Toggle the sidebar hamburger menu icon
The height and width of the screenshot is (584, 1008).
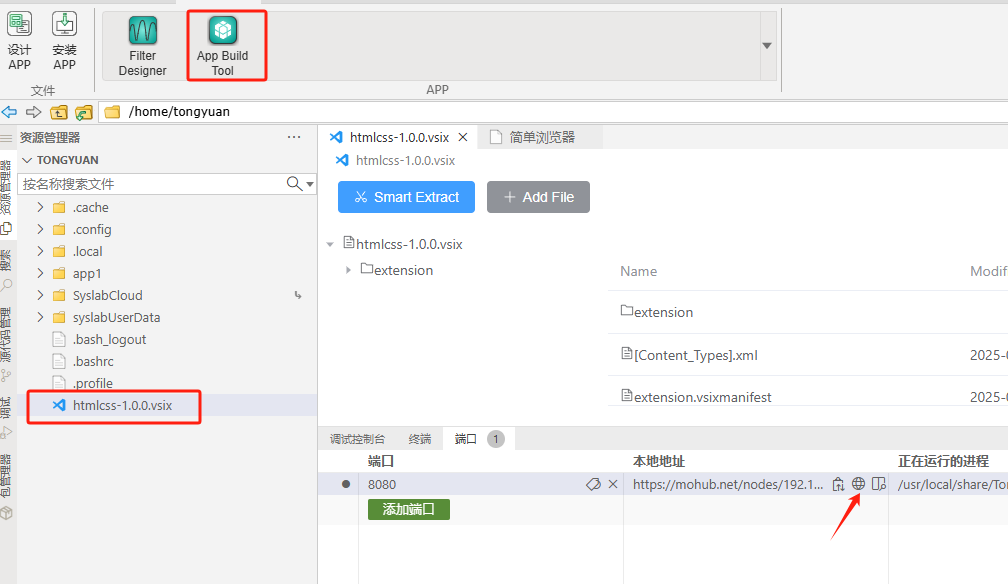[6, 138]
